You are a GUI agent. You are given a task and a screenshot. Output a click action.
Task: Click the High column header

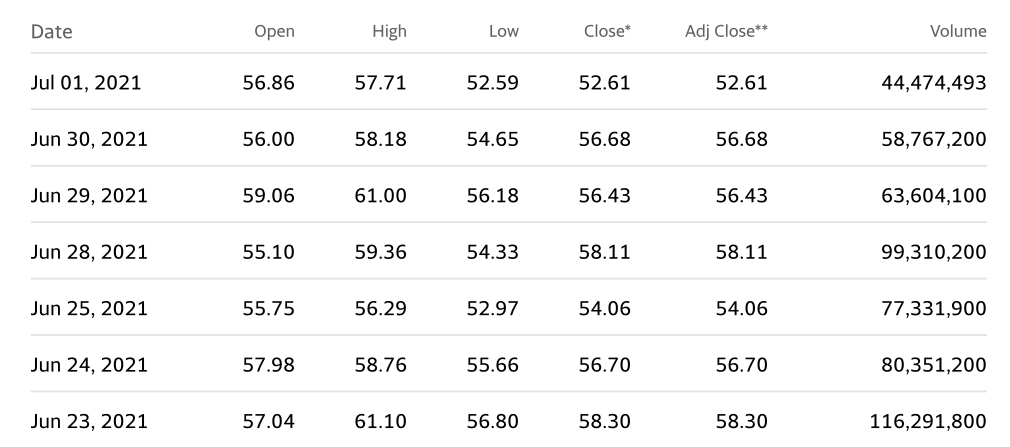coord(389,32)
